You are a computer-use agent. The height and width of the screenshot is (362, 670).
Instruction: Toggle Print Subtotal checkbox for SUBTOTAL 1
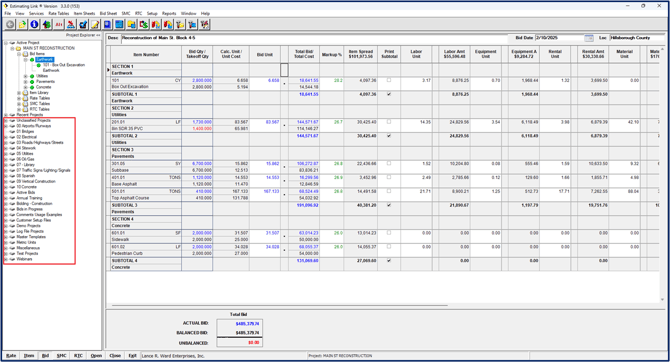point(389,94)
